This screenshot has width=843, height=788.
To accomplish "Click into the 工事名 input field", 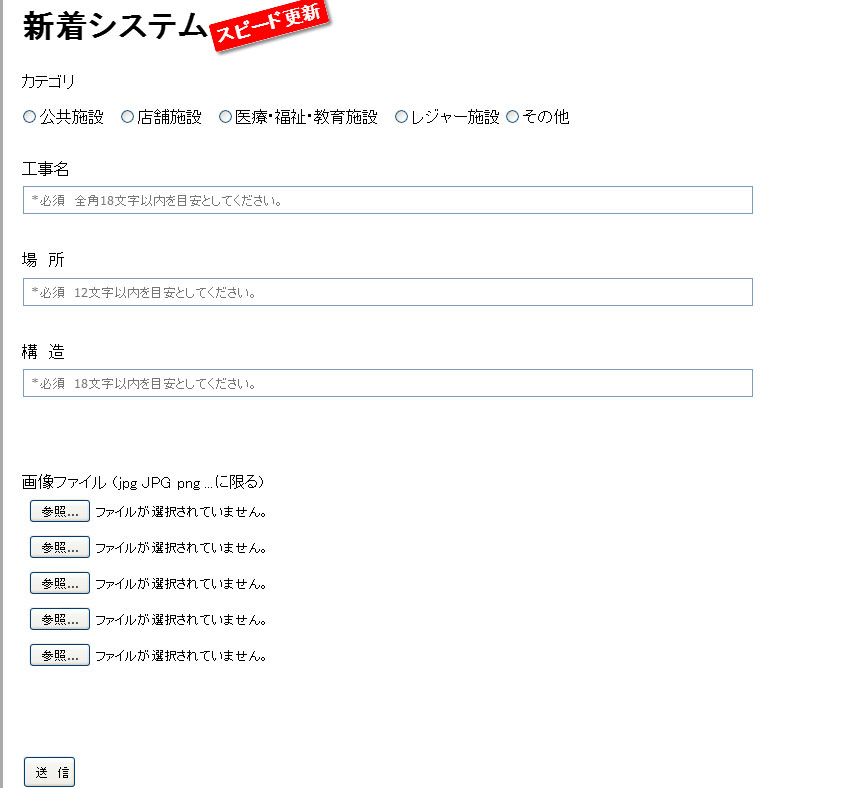I will (x=388, y=200).
